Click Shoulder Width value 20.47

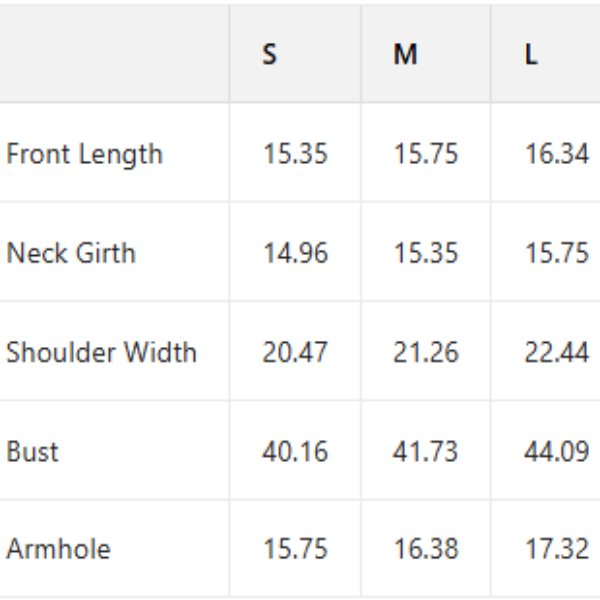(295, 352)
